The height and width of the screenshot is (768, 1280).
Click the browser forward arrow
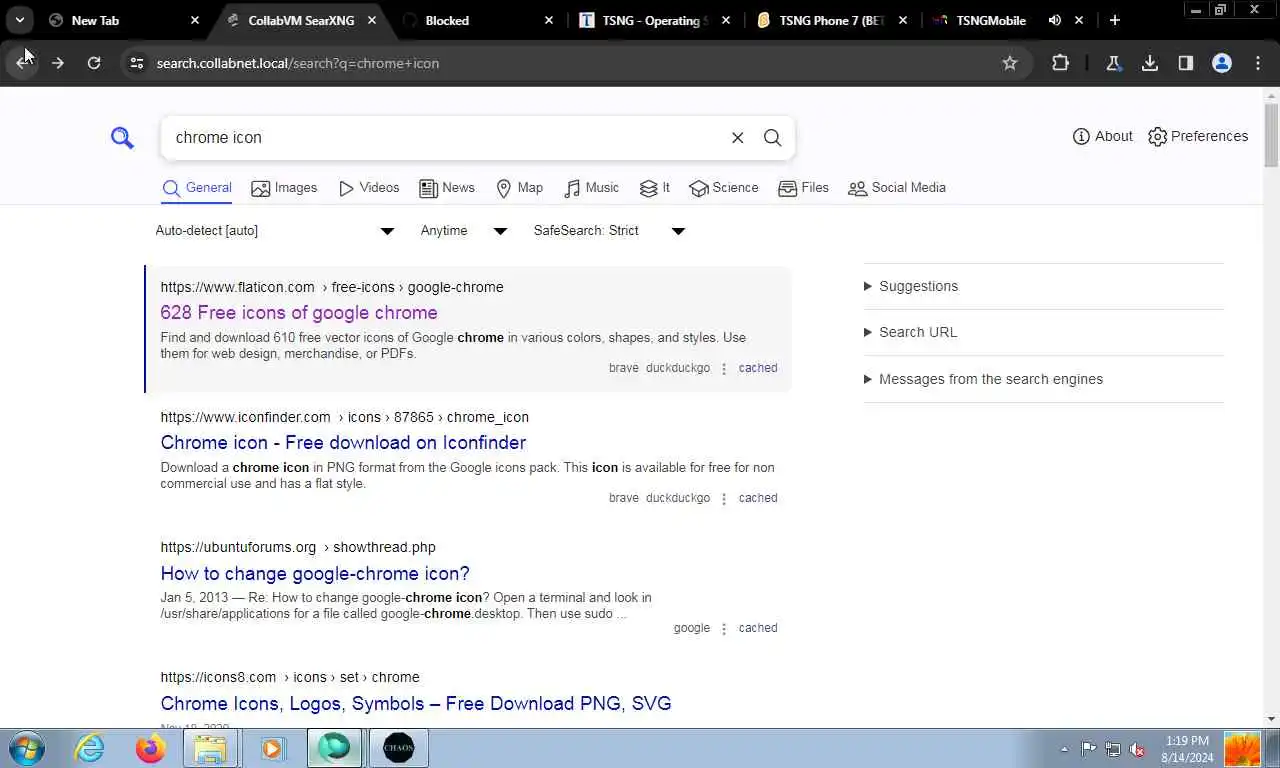click(x=58, y=63)
